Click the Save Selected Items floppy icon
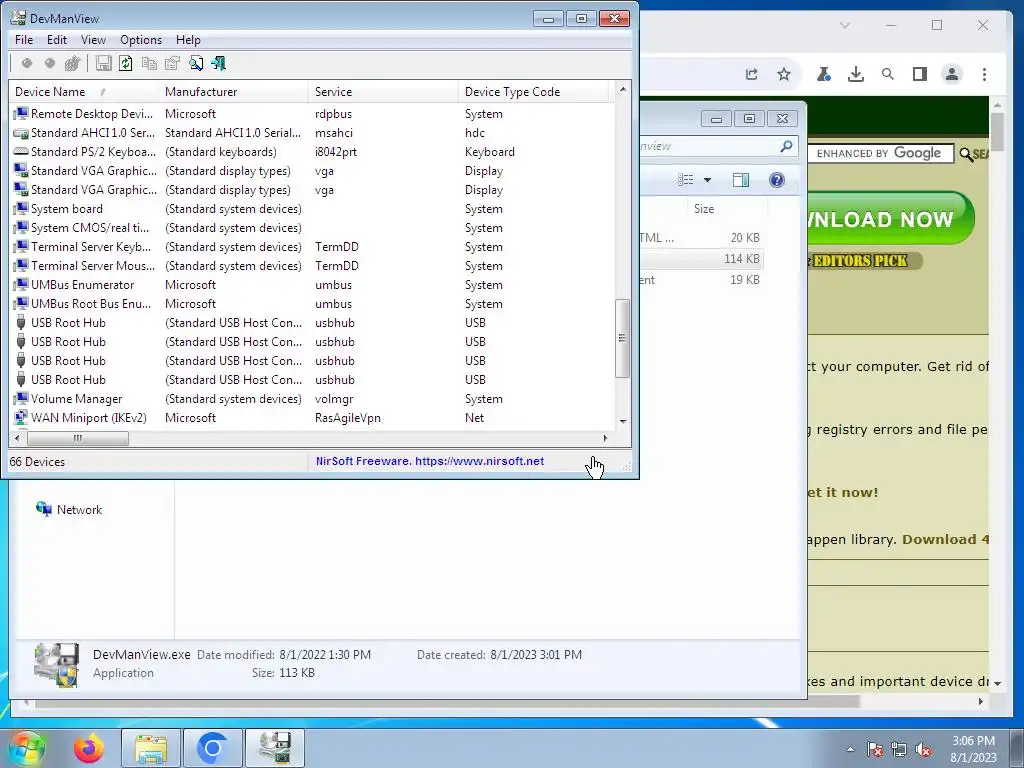 click(x=103, y=63)
